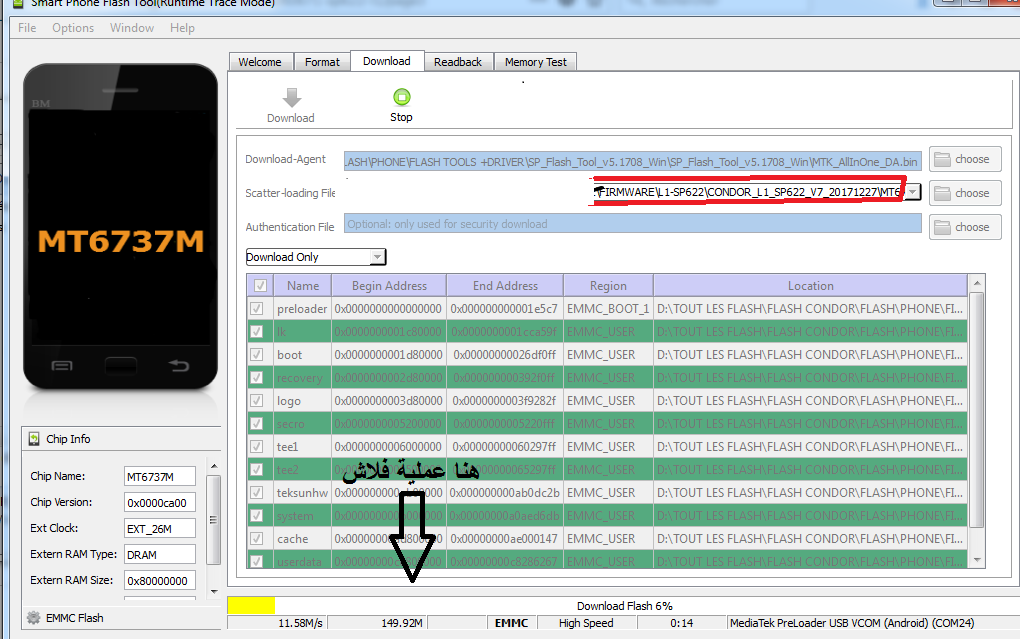Viewport: 1020px width, 639px height.
Task: Toggle the teksunhw partition checkbox
Action: (257, 493)
